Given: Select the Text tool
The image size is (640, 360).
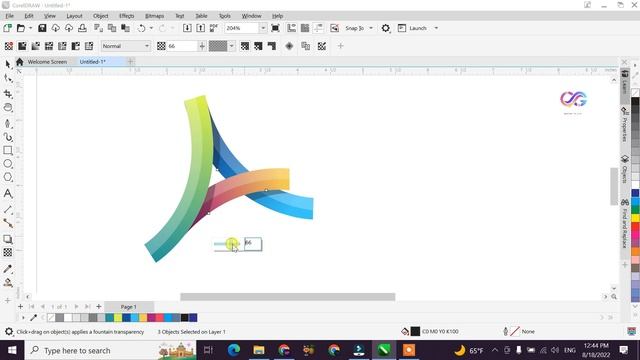Looking at the screenshot, I should 8,193.
